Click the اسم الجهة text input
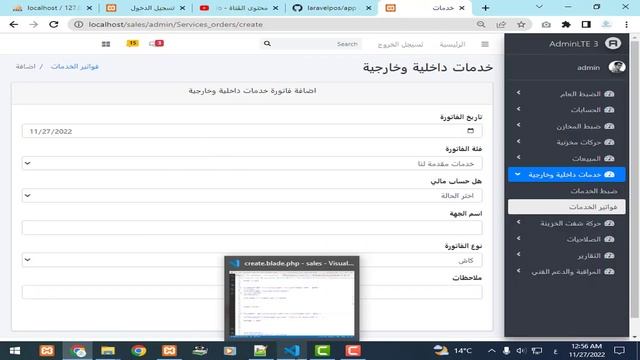Screen dimensions: 640x360 click(252, 228)
